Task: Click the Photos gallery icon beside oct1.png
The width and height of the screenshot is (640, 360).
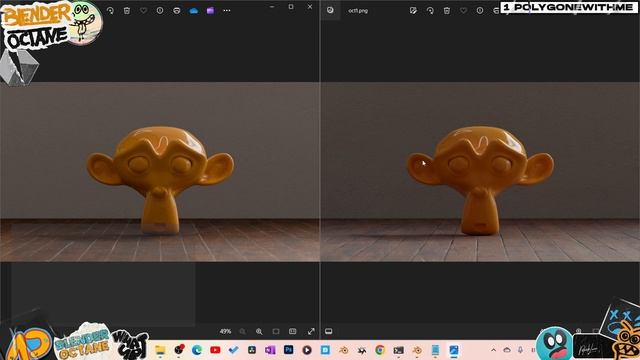Action: 330,10
